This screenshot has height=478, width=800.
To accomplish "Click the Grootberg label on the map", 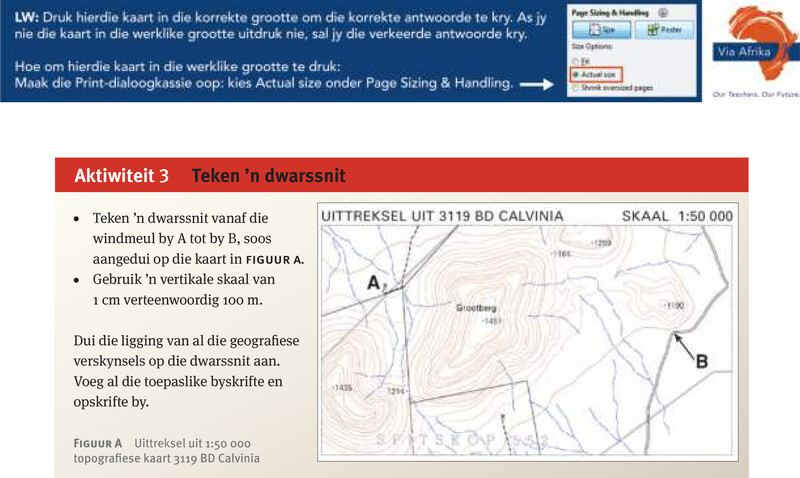I will point(476,308).
